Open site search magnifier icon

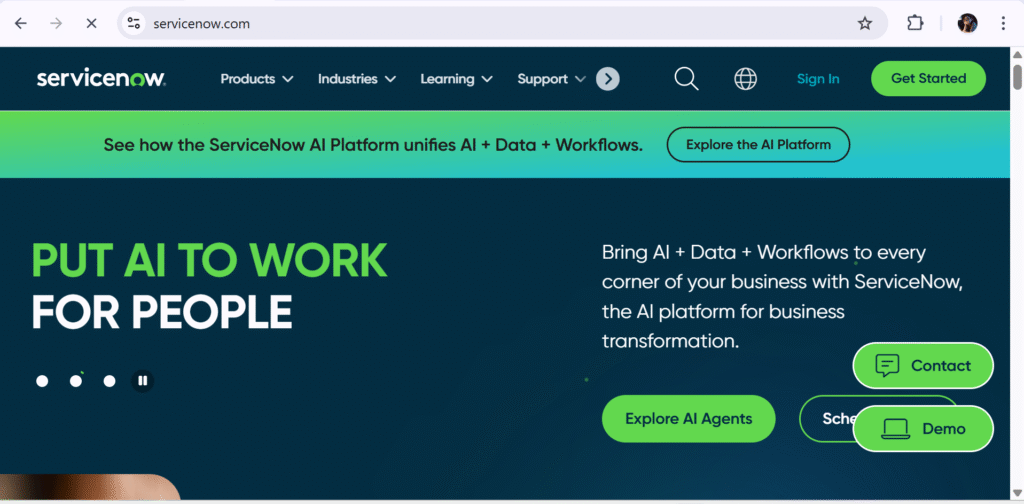pyautogui.click(x=686, y=79)
